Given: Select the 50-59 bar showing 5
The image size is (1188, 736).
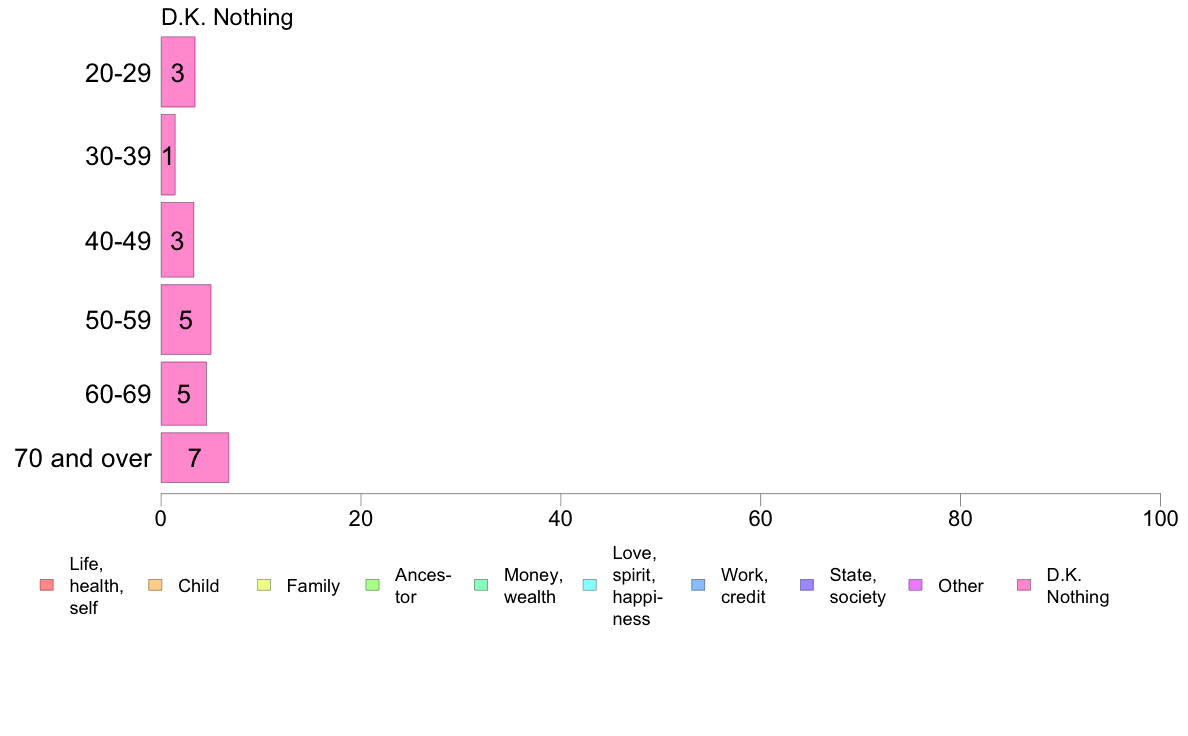Looking at the screenshot, I should click(x=186, y=319).
